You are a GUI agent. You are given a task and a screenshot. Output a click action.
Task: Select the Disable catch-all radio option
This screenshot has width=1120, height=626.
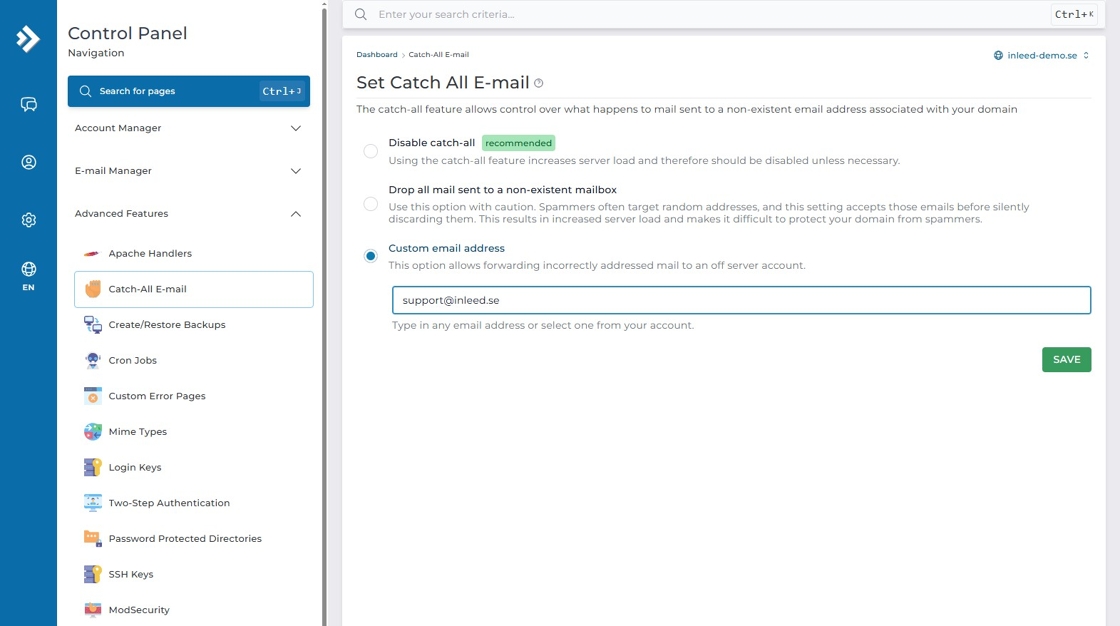click(371, 151)
